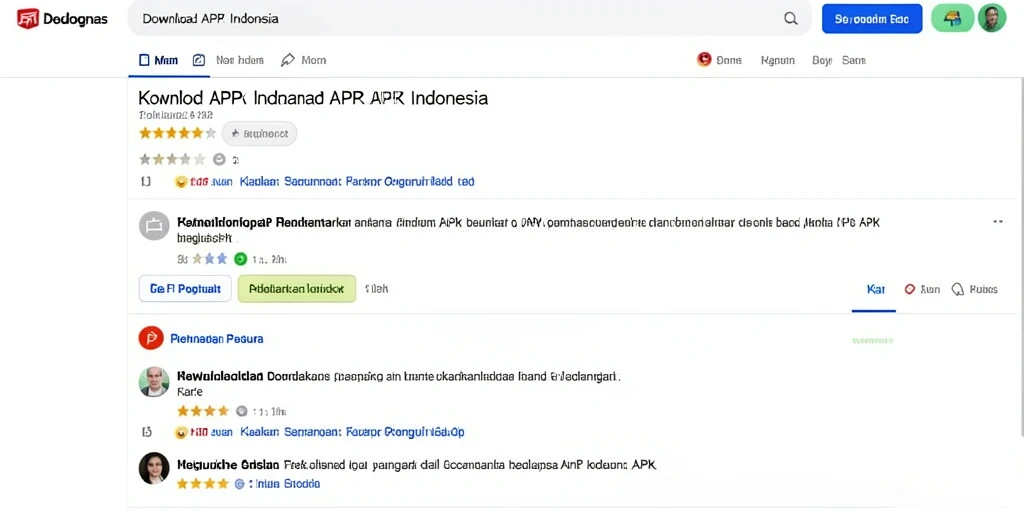Click the 'Hegudche Grislao' review text
Image resolution: width=1024 pixels, height=512 pixels.
[417, 465]
